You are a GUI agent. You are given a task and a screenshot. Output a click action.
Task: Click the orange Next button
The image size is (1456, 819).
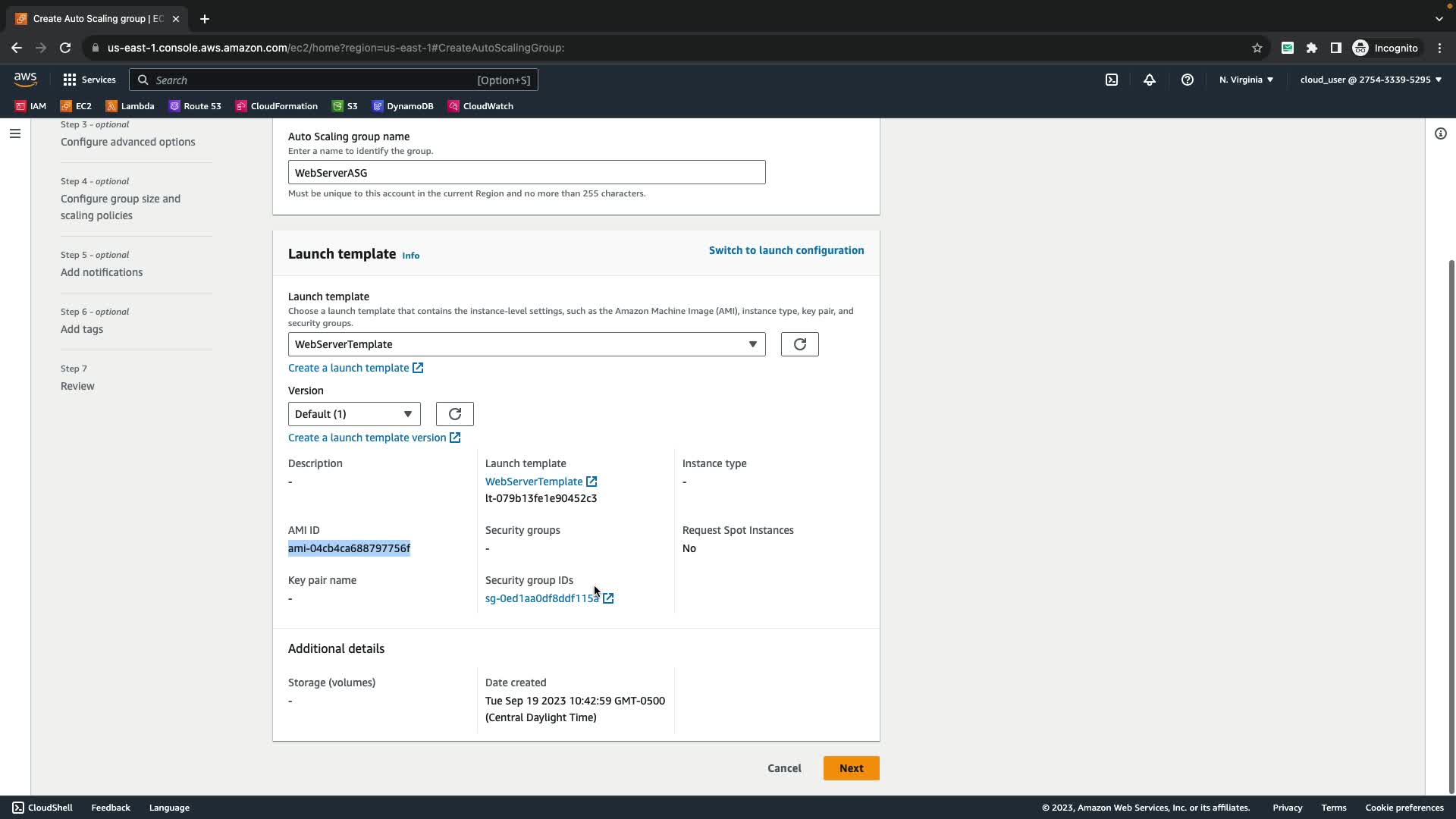tap(851, 768)
